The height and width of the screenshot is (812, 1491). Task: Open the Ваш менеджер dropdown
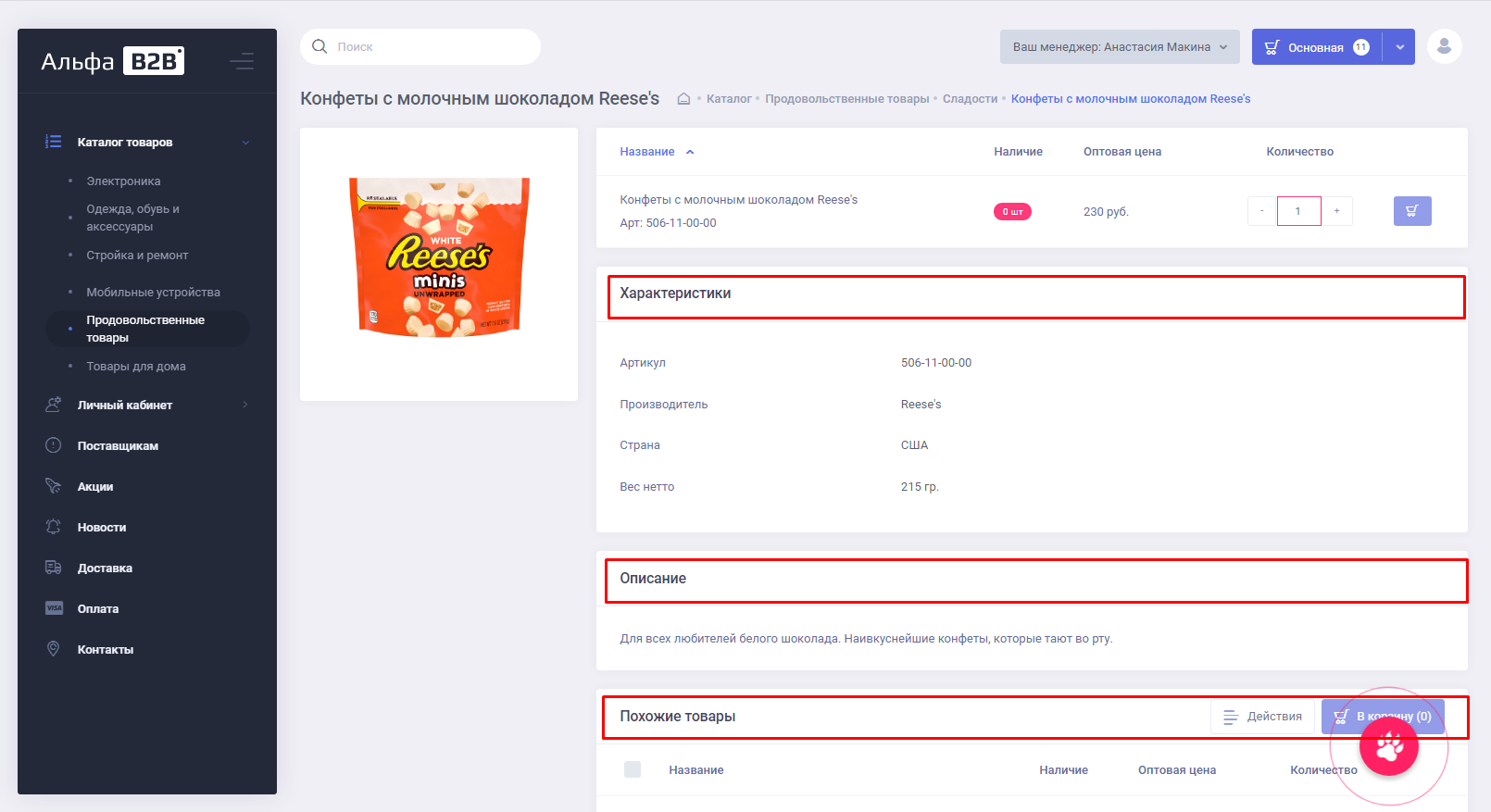pyautogui.click(x=1120, y=47)
